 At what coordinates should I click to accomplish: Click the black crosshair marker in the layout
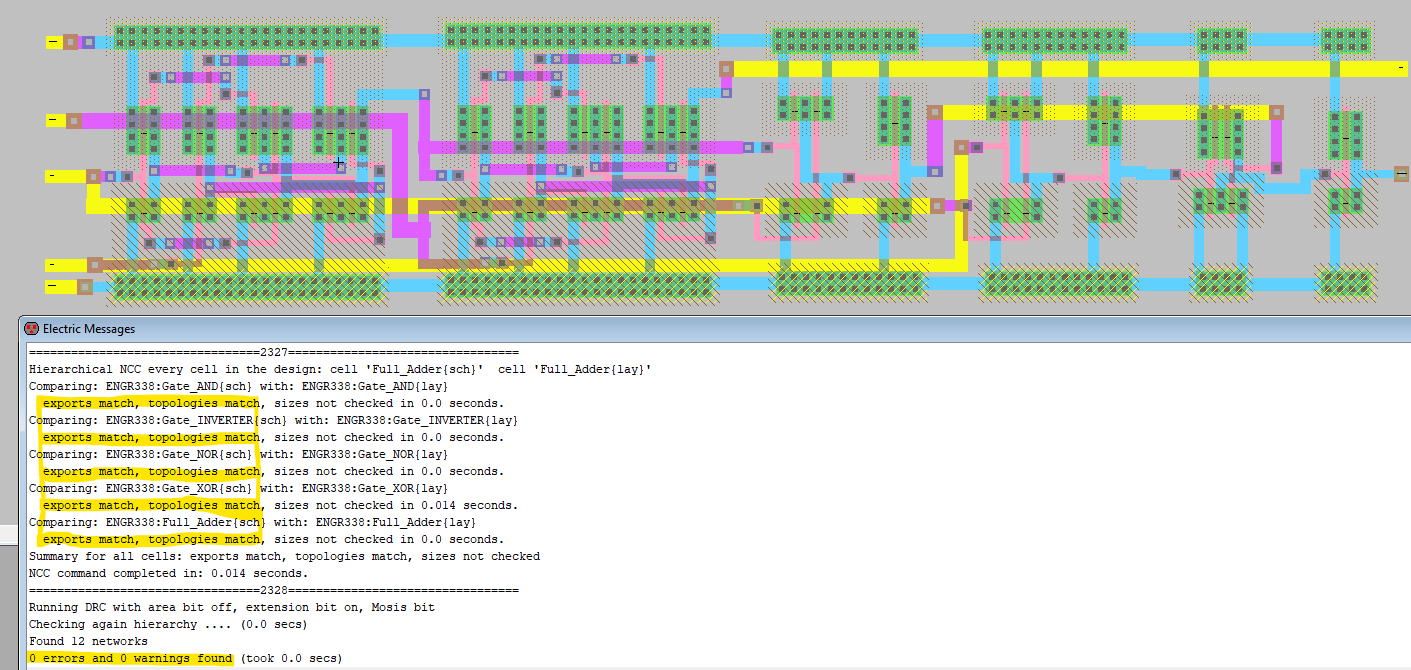pos(339,162)
